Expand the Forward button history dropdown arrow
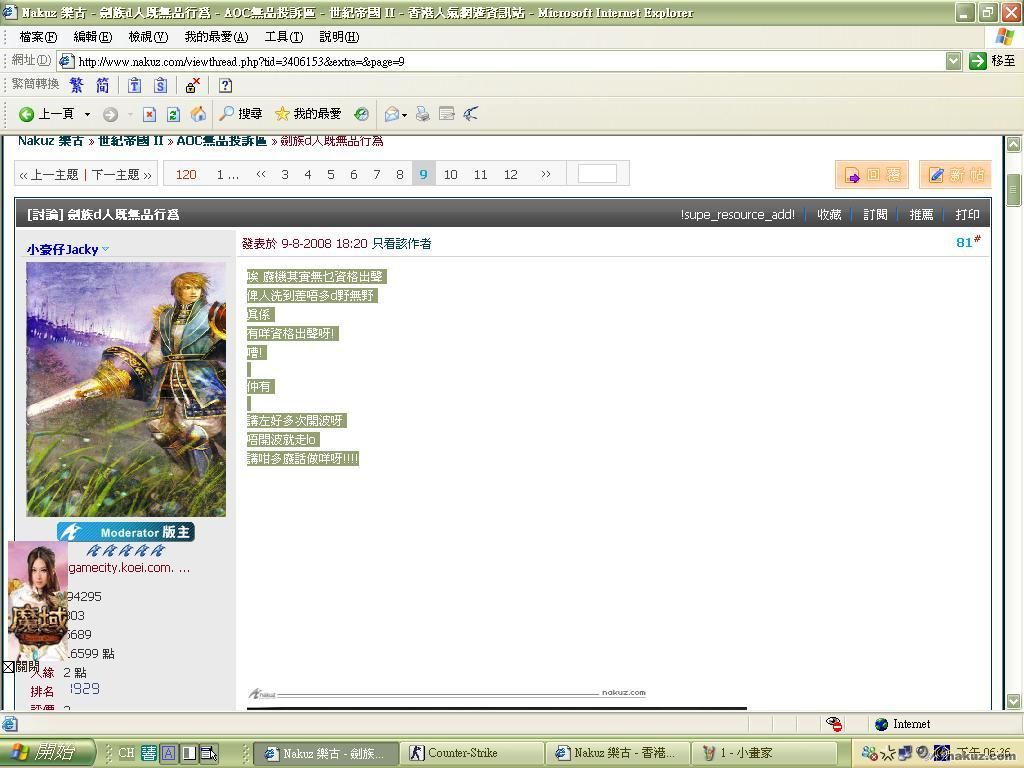This screenshot has height=768, width=1024. 130,114
